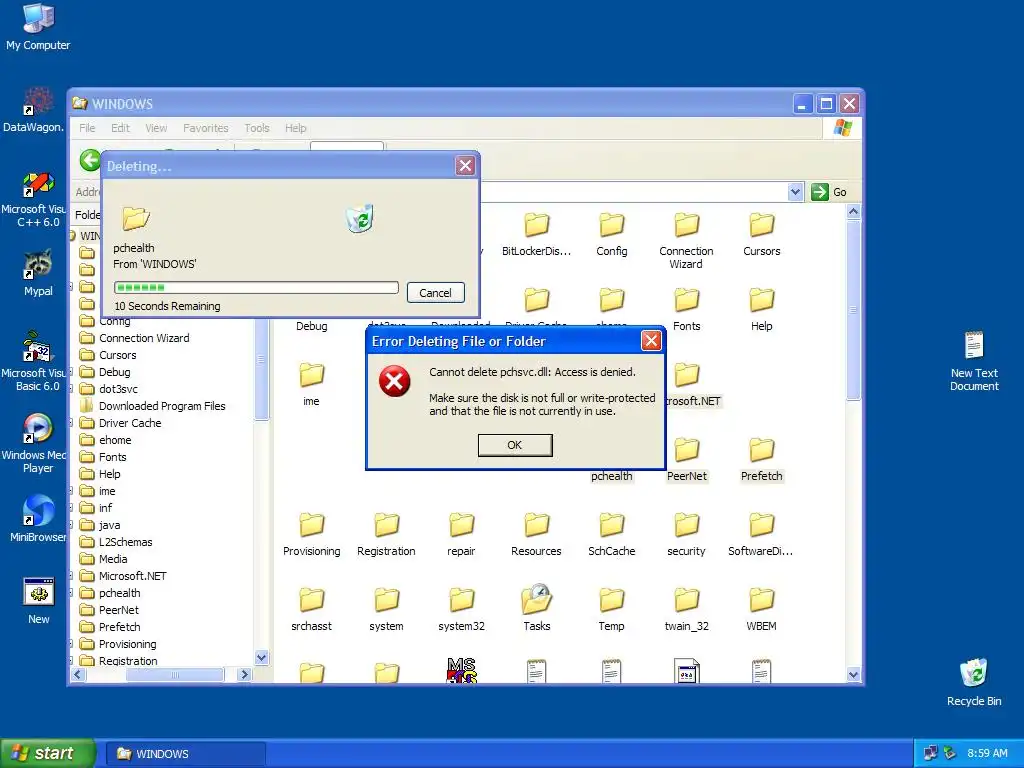Click the Go button next to address bar
This screenshot has height=768, width=1024.
tap(829, 192)
